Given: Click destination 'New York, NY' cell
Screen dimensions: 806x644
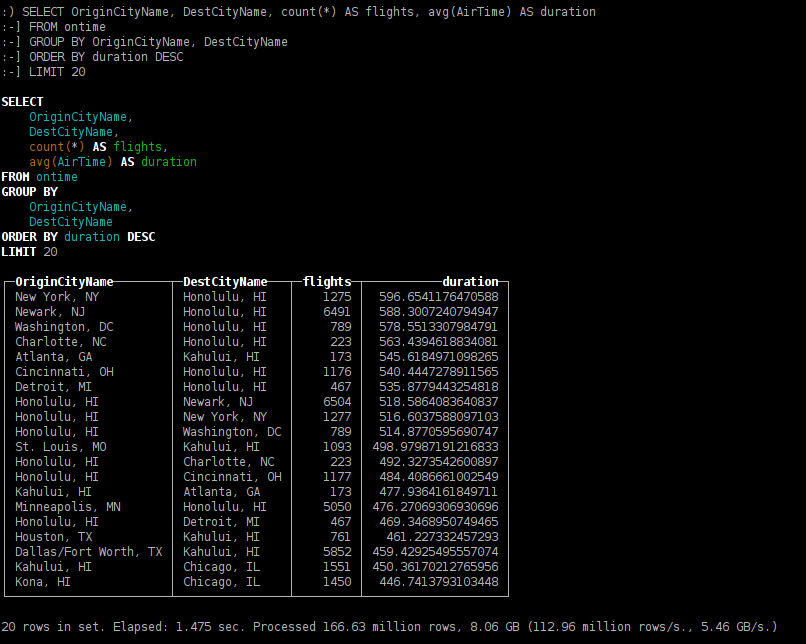Looking at the screenshot, I should coord(225,417).
